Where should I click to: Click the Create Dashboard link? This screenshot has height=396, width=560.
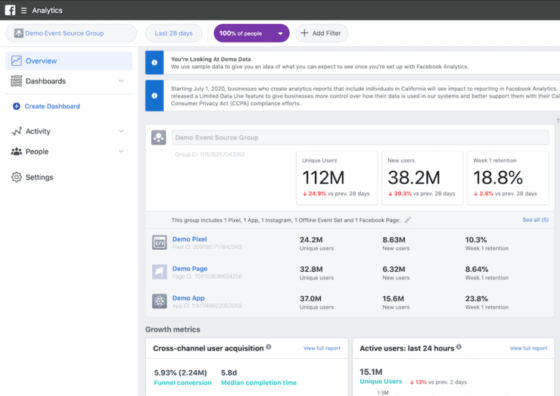coord(52,106)
